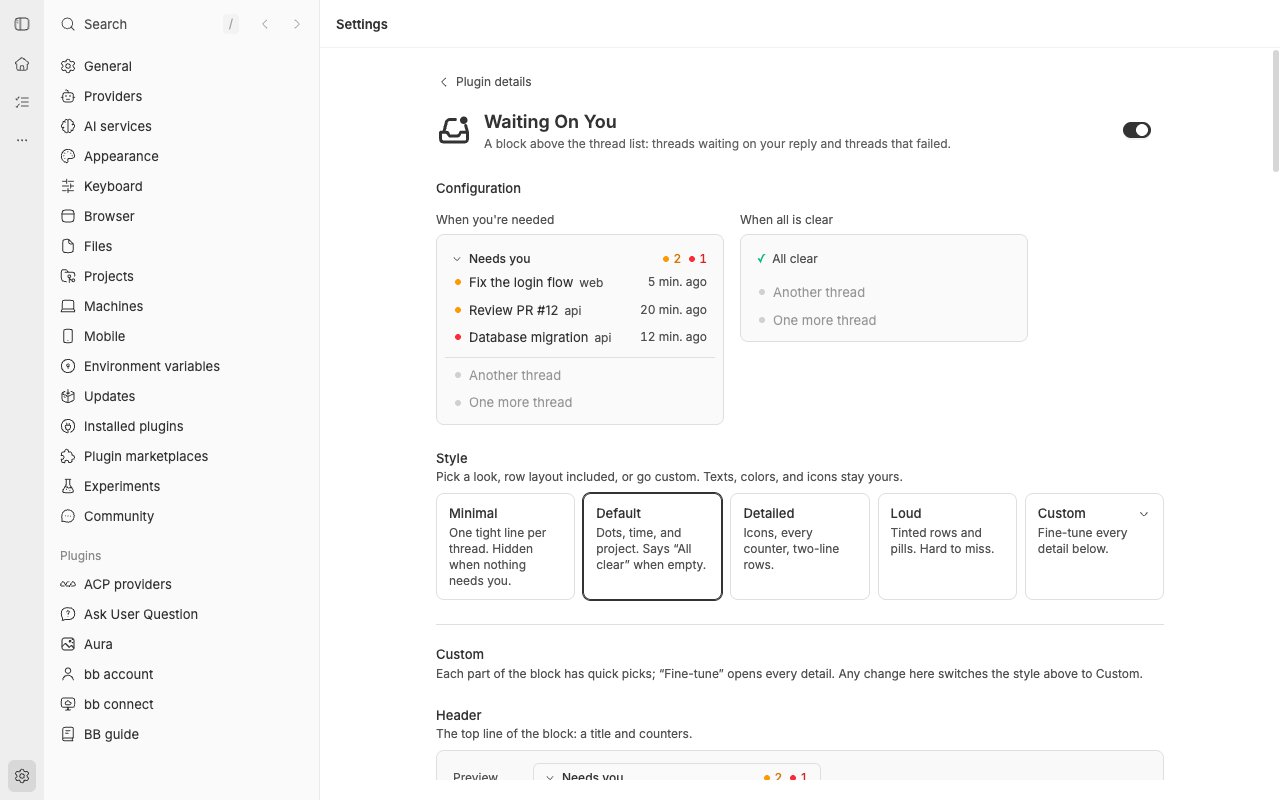Choose the Loud style card
The width and height of the screenshot is (1280, 800).
[x=947, y=546]
